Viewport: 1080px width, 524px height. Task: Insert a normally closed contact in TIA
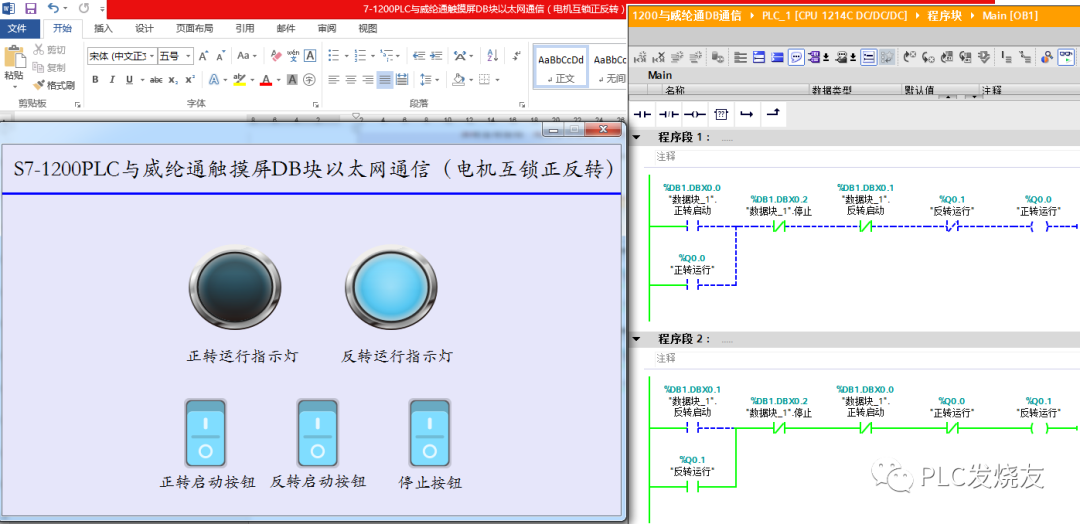(669, 114)
